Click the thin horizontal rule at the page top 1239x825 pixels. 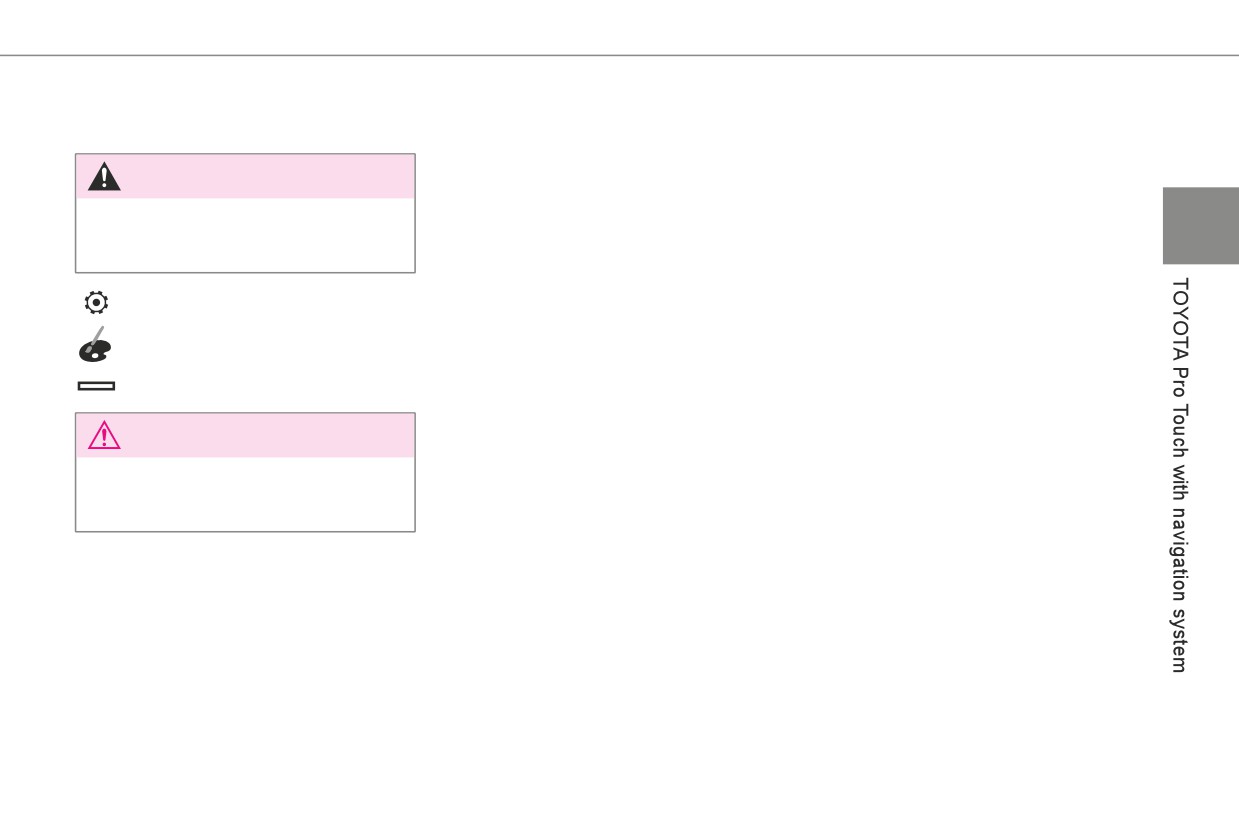tap(619, 55)
